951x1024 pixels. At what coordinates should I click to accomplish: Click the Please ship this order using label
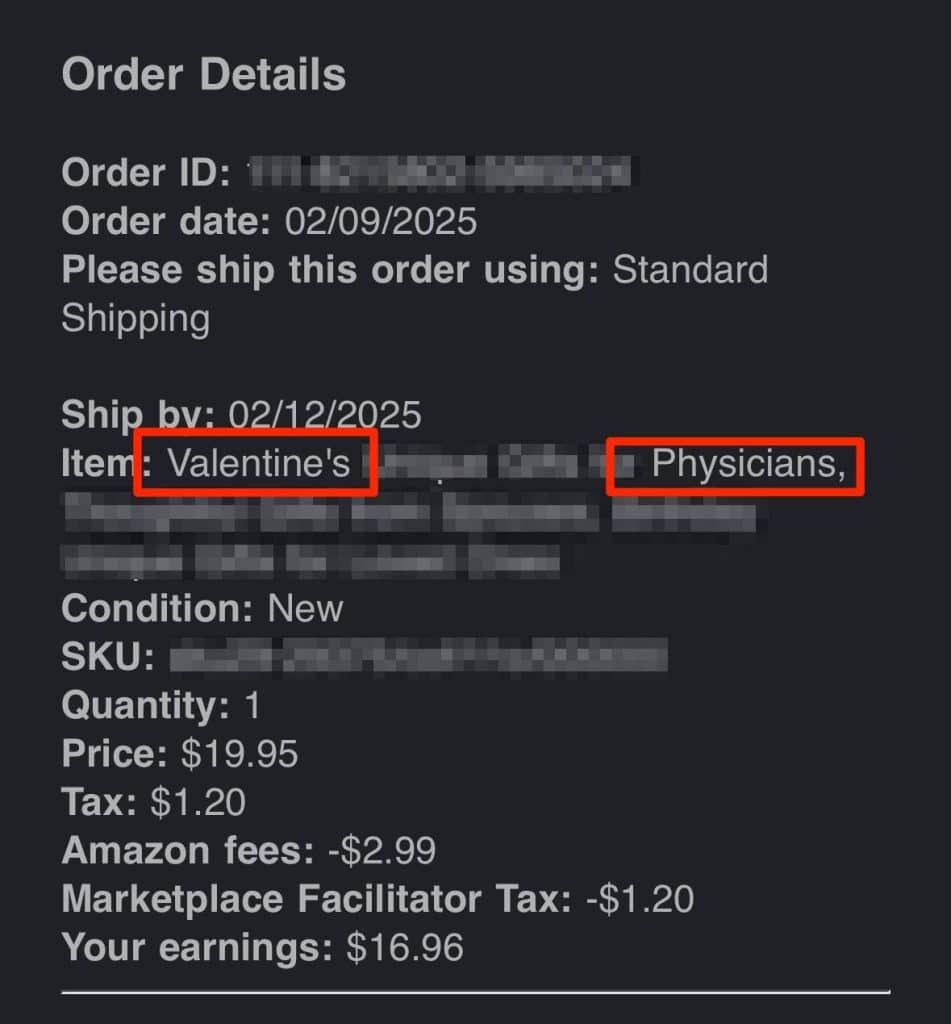[x=330, y=270]
